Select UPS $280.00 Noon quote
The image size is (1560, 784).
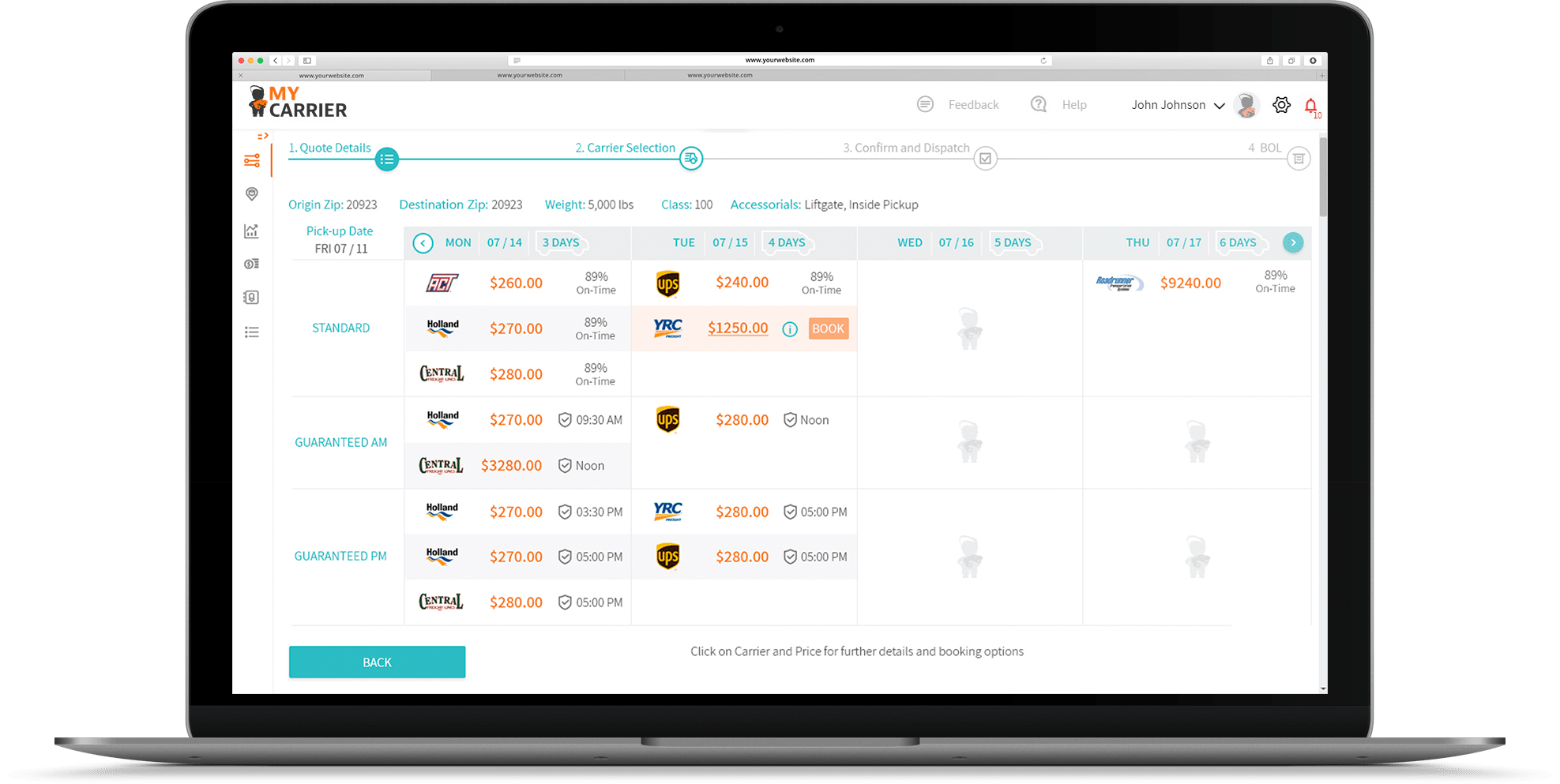(744, 420)
